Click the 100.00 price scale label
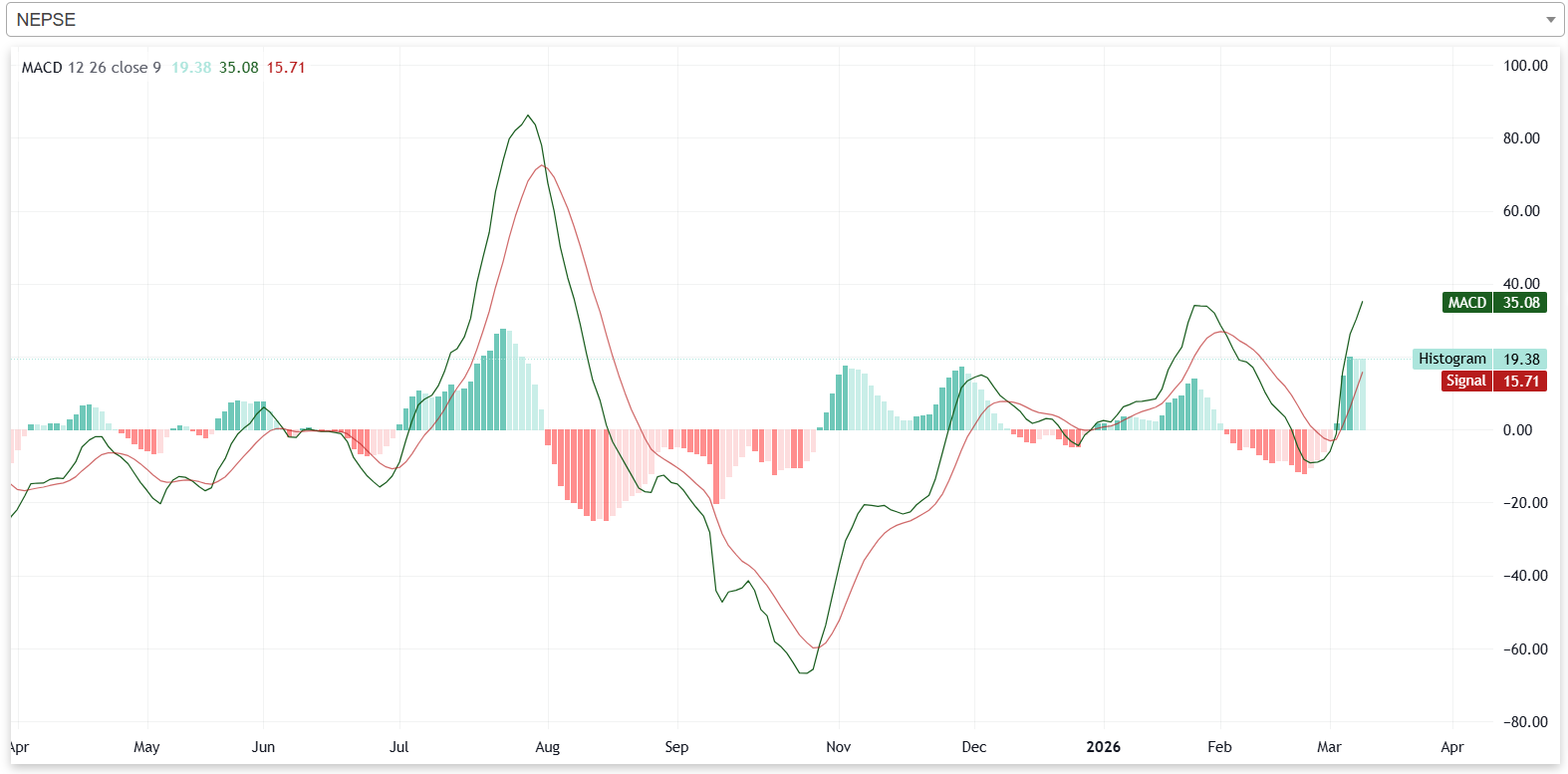 (x=1524, y=66)
